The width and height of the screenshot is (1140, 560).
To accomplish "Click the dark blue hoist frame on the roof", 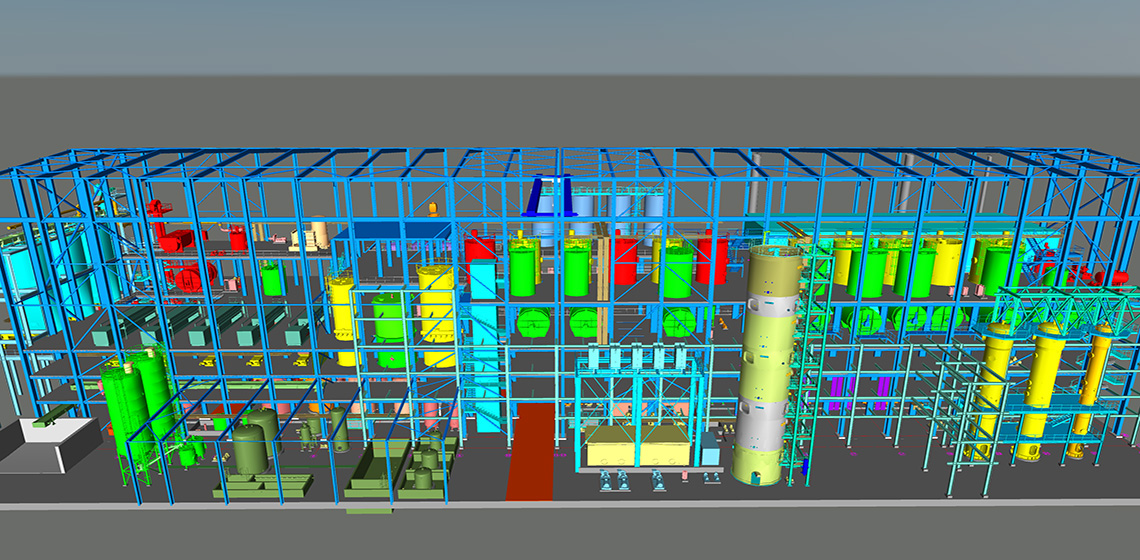I will point(549,196).
